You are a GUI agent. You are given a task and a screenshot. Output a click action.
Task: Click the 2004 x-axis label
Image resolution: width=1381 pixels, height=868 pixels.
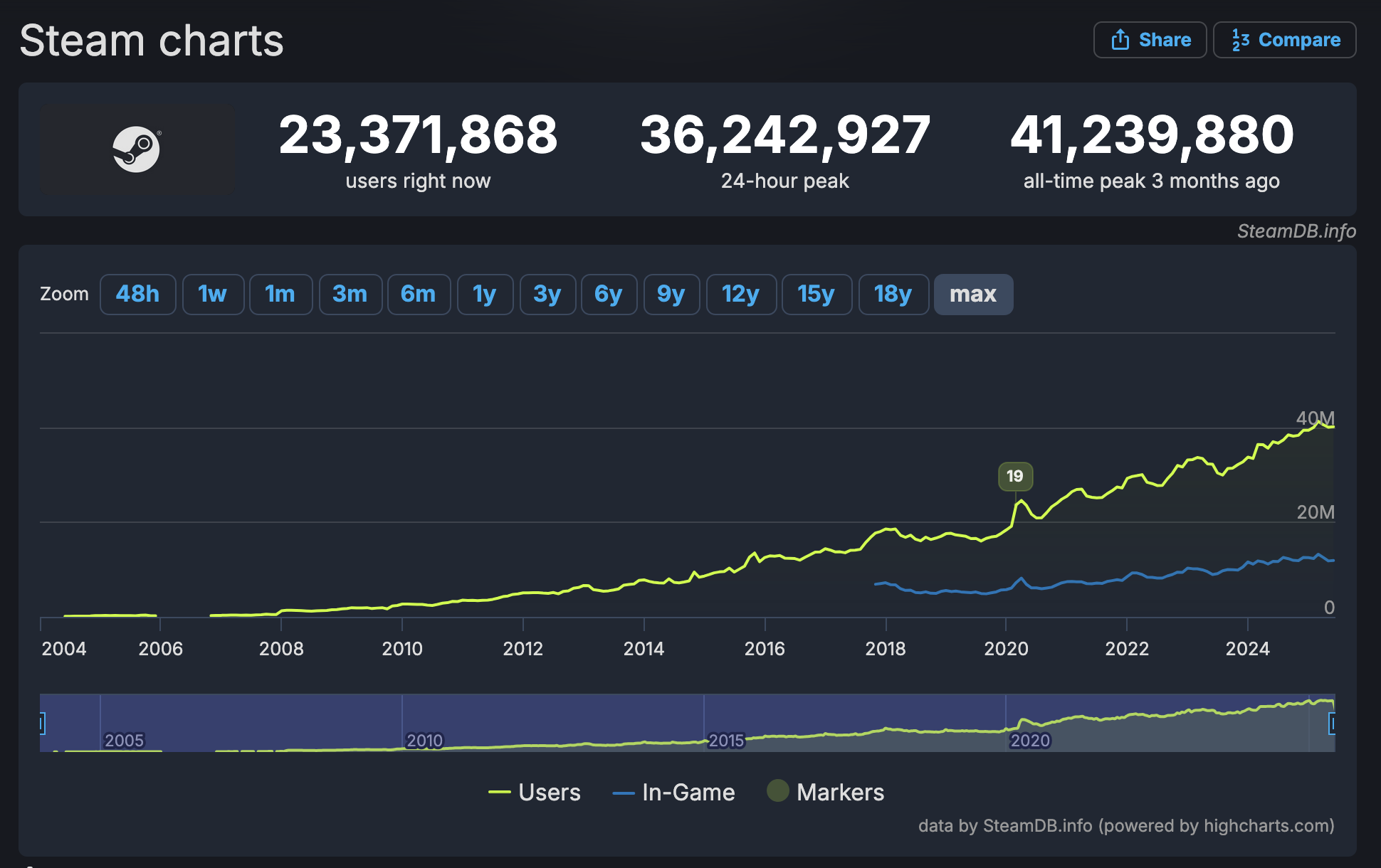pyautogui.click(x=64, y=648)
